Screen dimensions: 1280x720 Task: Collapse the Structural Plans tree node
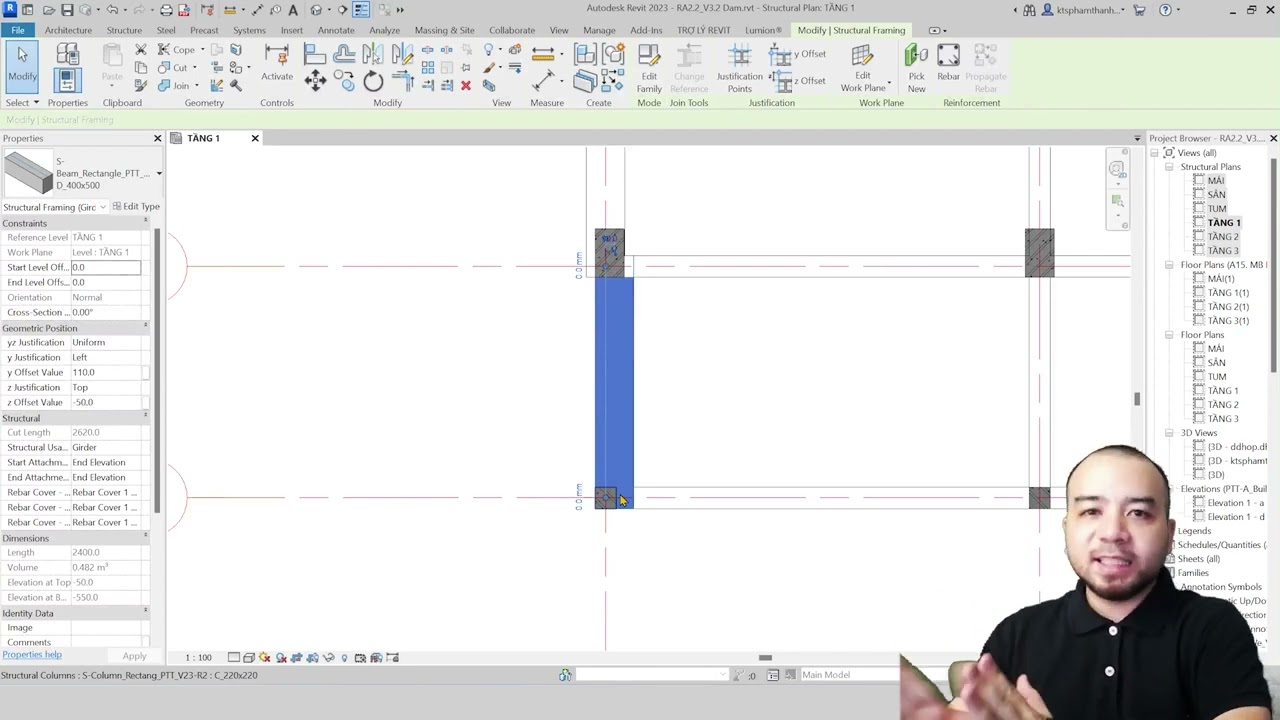click(1169, 167)
